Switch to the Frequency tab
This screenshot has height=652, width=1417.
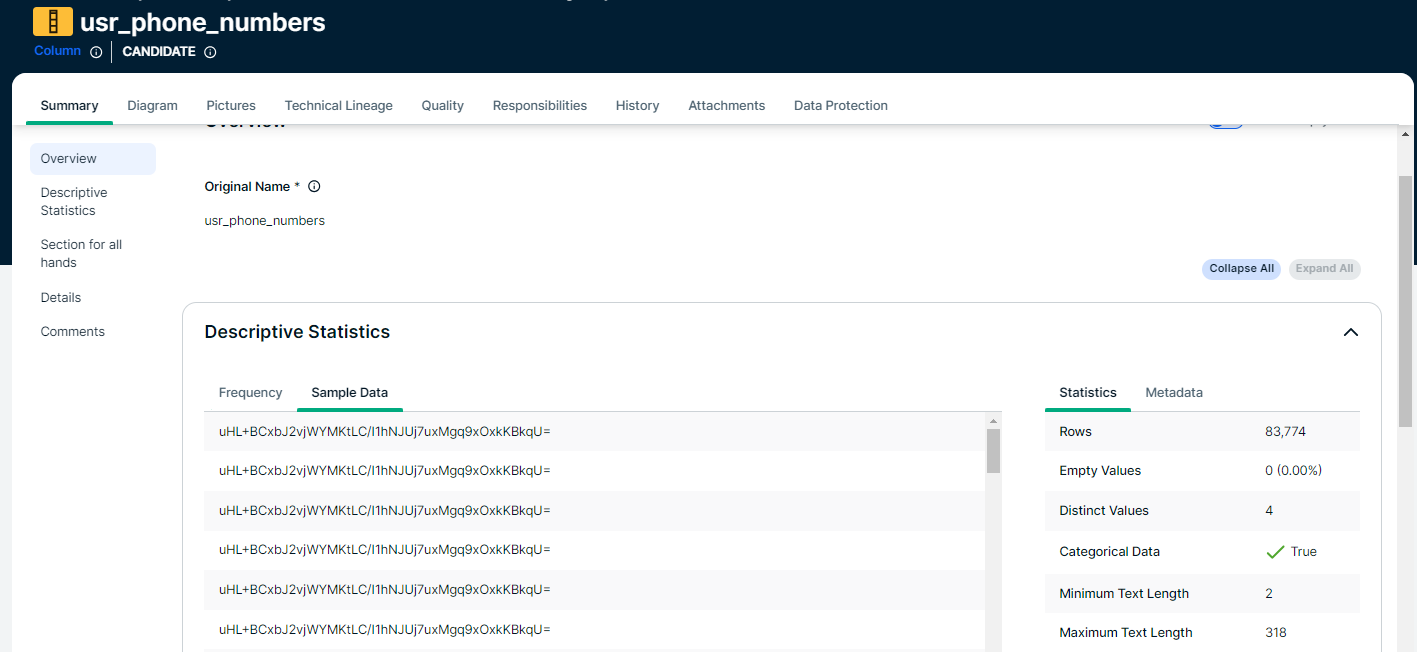250,393
